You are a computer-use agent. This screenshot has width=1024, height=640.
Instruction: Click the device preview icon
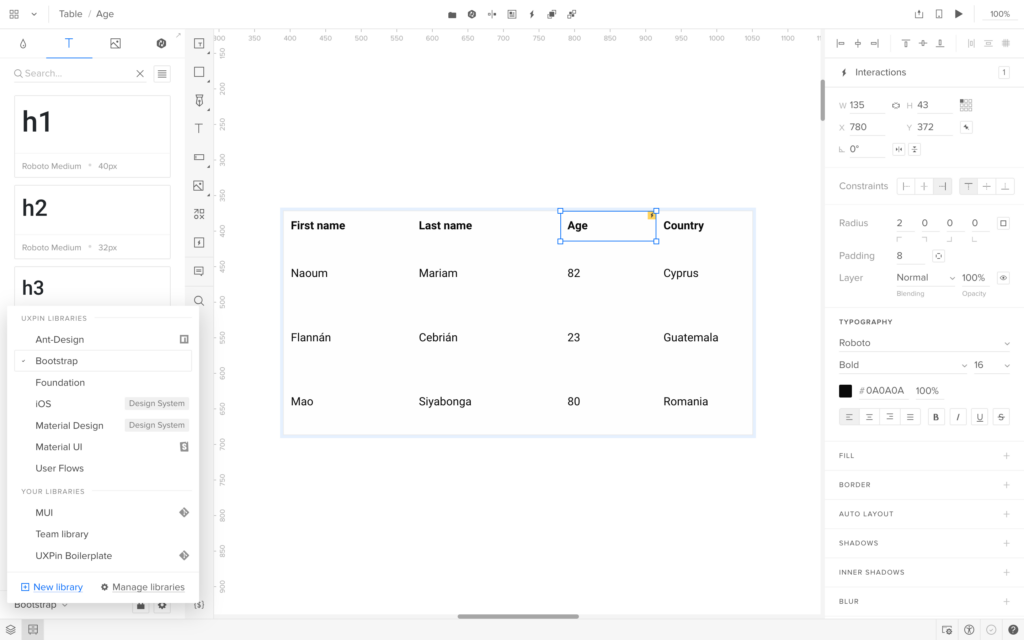pos(938,14)
